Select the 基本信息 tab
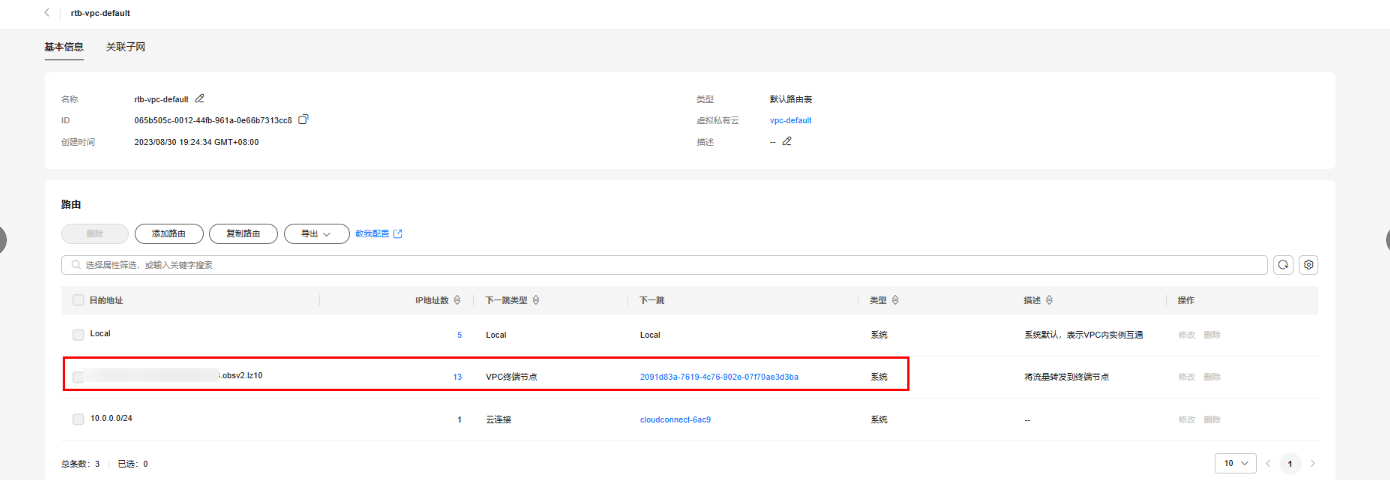This screenshot has width=1390, height=480. click(x=64, y=47)
